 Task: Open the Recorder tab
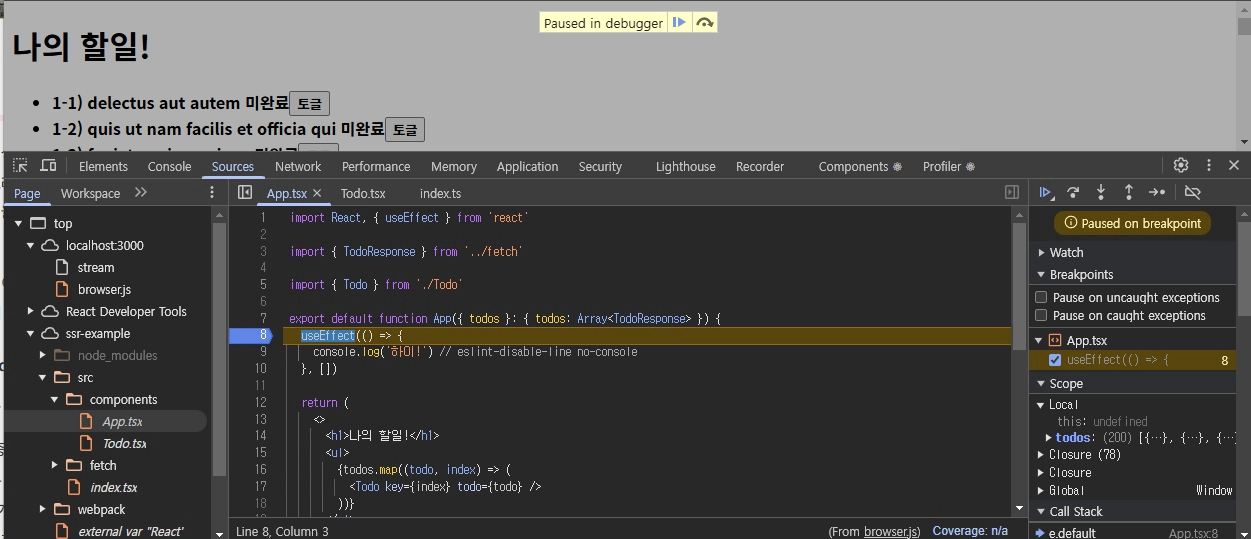pyautogui.click(x=760, y=166)
